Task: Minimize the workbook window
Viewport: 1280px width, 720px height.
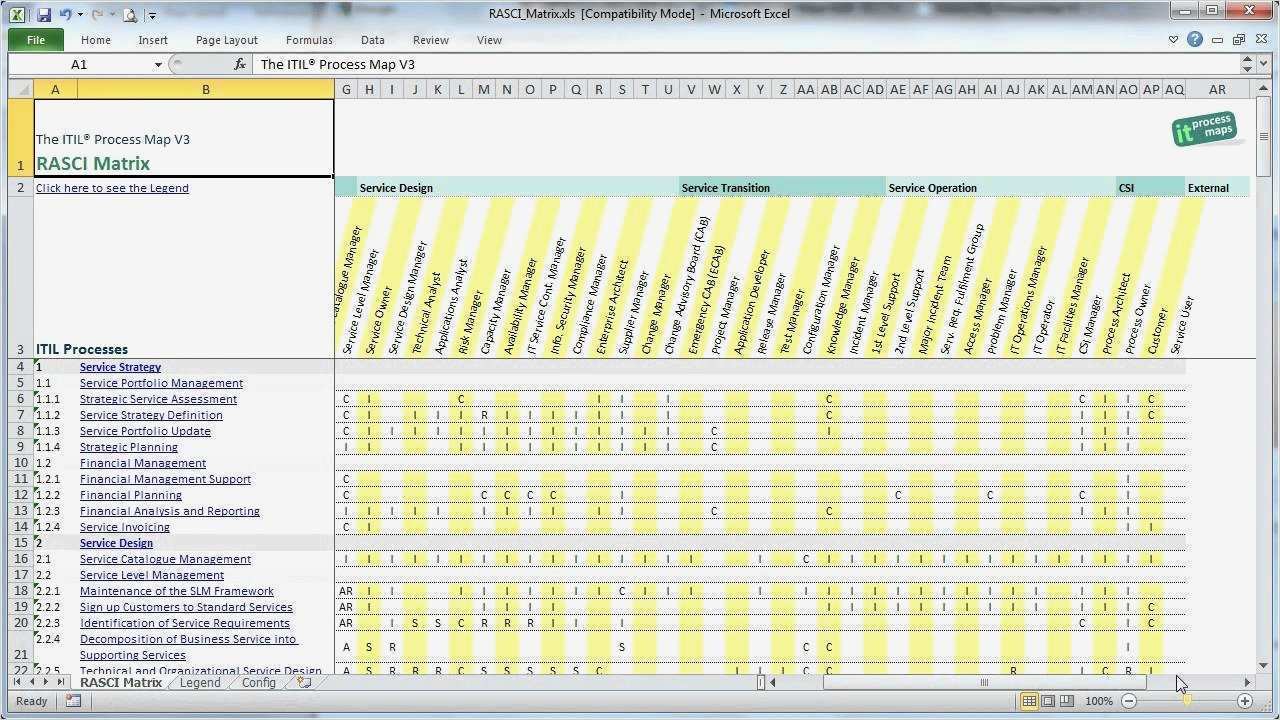Action: [1217, 40]
